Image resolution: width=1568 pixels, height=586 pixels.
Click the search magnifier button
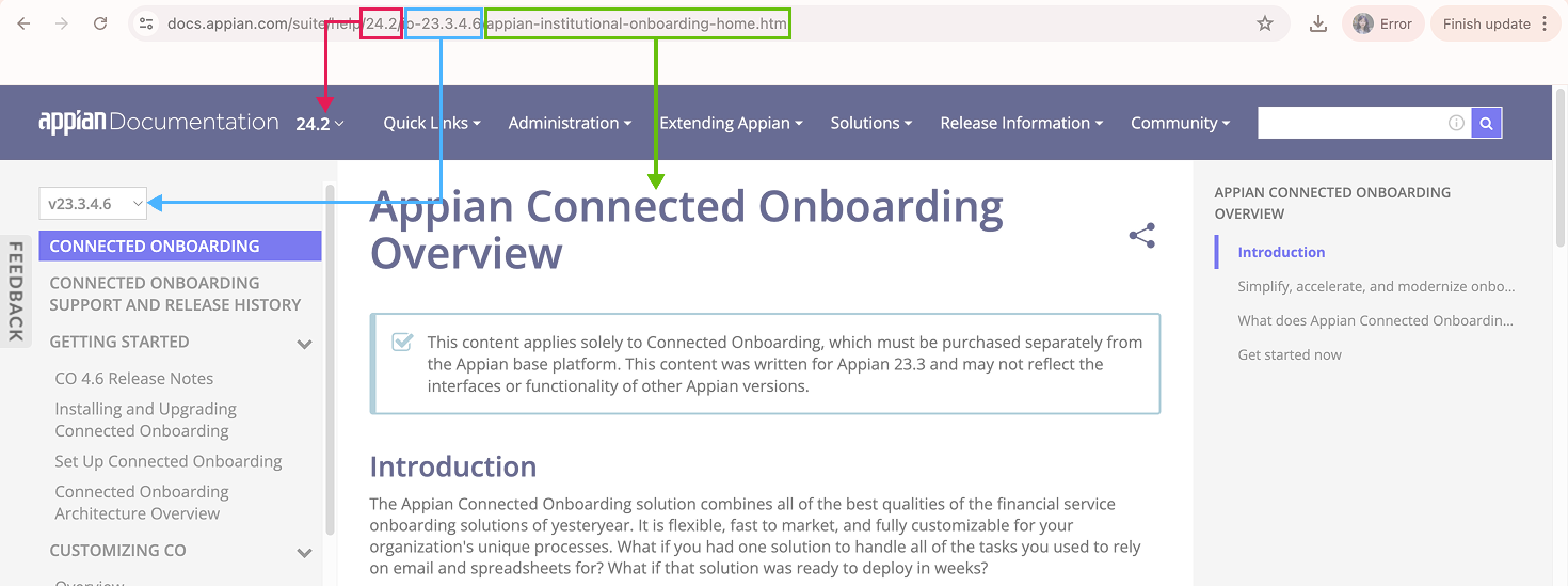tap(1486, 123)
